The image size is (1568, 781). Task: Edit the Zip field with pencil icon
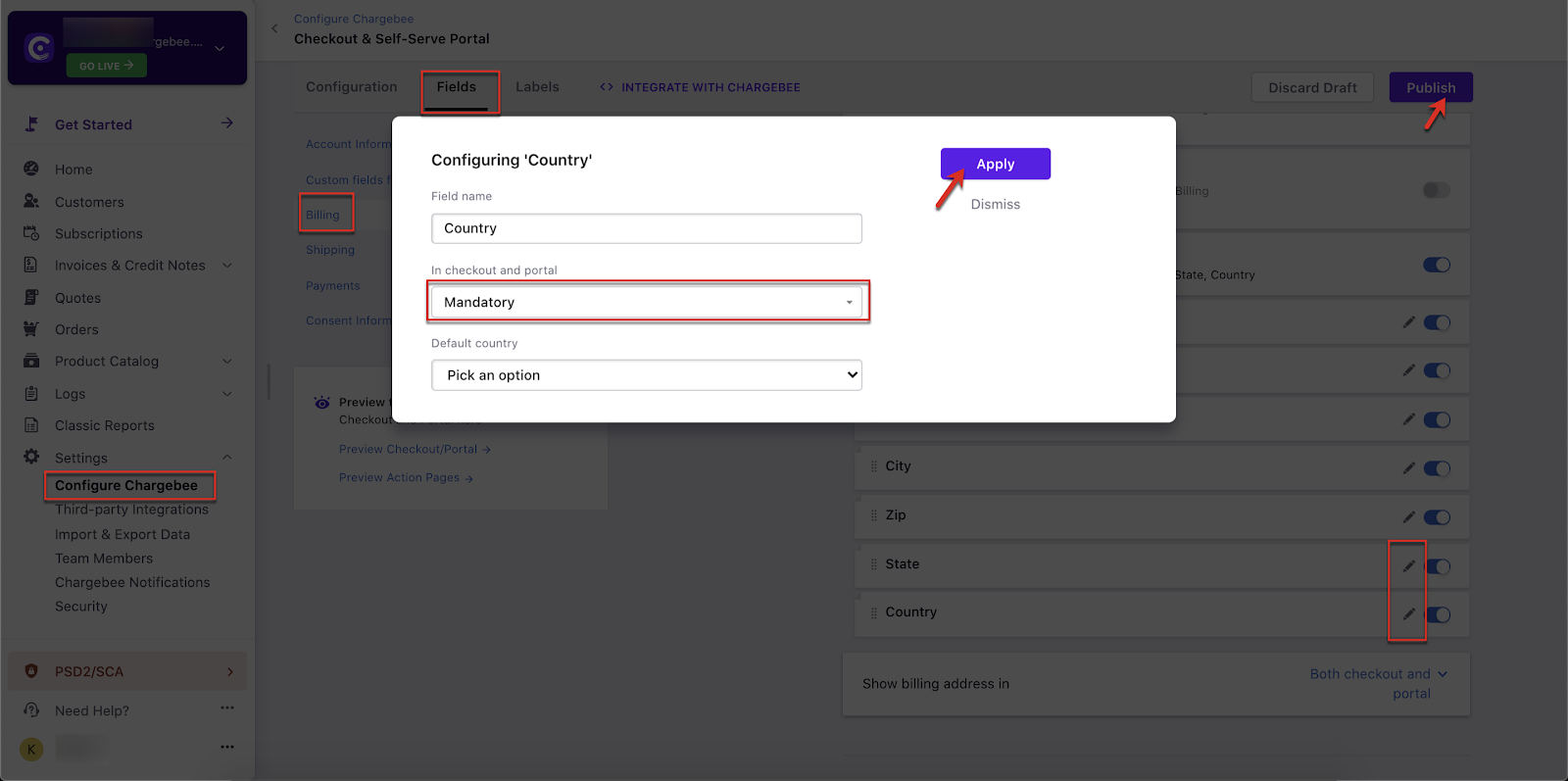coord(1408,517)
